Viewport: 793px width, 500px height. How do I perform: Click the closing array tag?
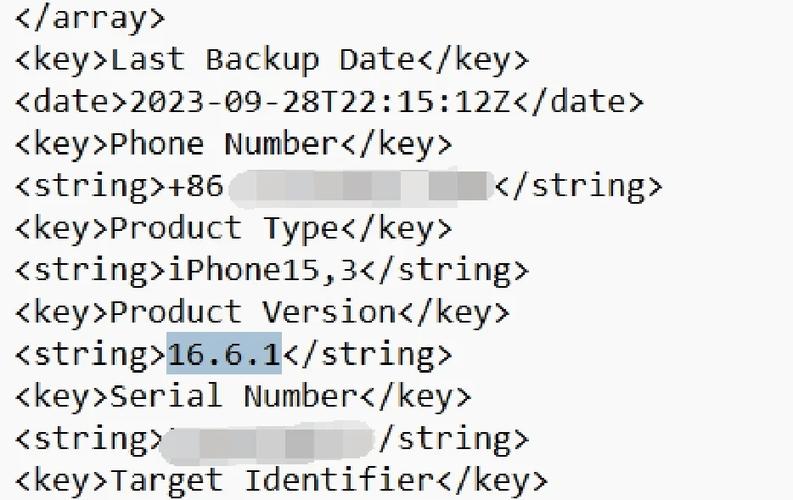pyautogui.click(x=90, y=17)
